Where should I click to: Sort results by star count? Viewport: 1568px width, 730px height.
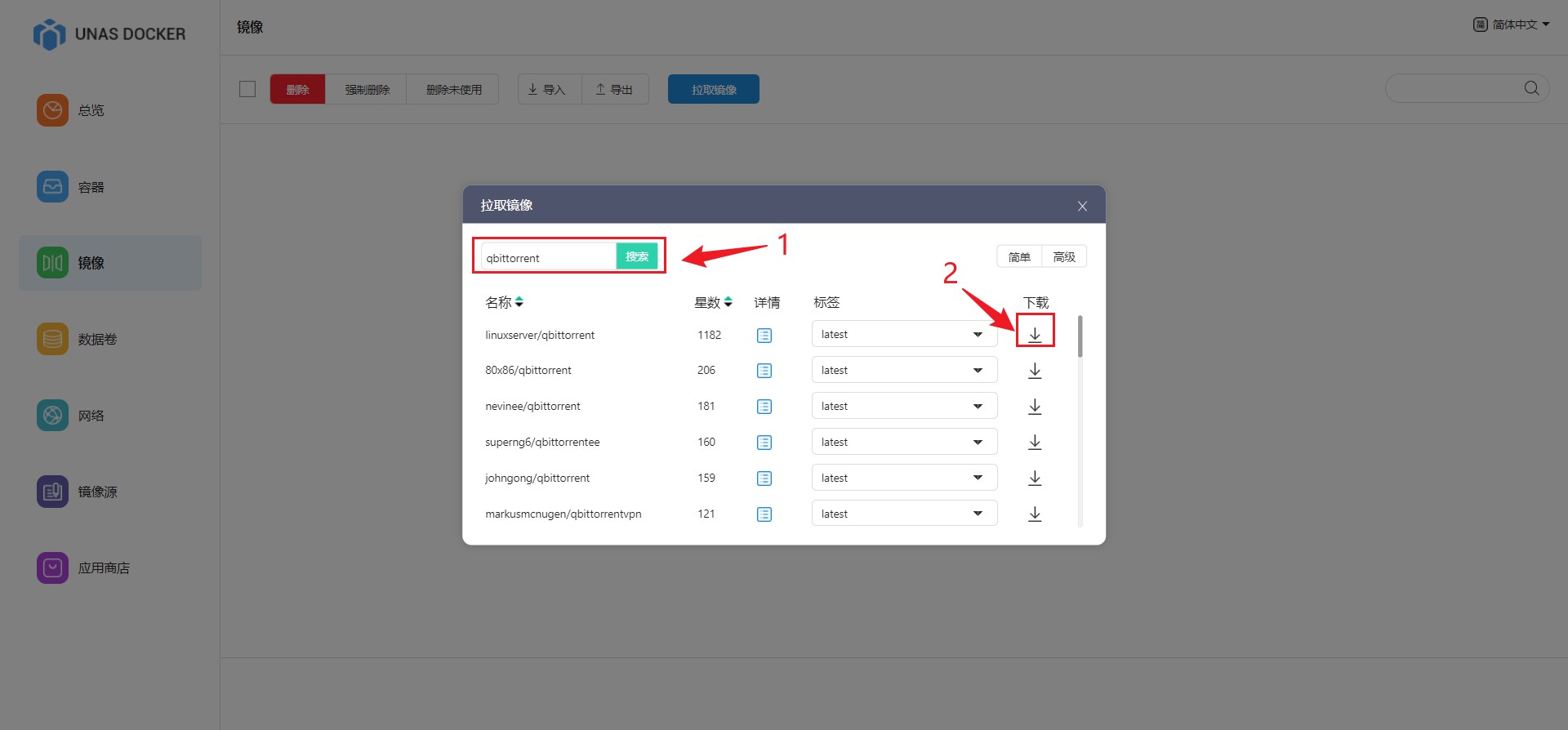(728, 302)
